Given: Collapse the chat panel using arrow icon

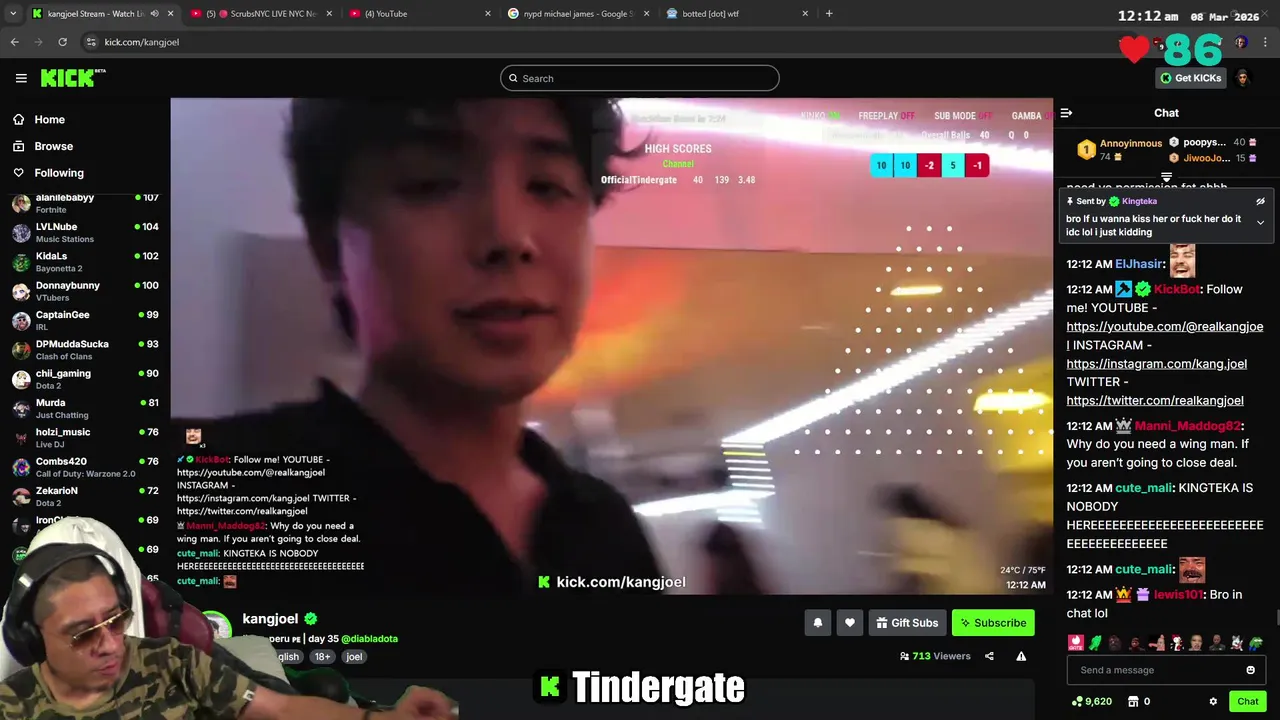Looking at the screenshot, I should [x=1066, y=113].
